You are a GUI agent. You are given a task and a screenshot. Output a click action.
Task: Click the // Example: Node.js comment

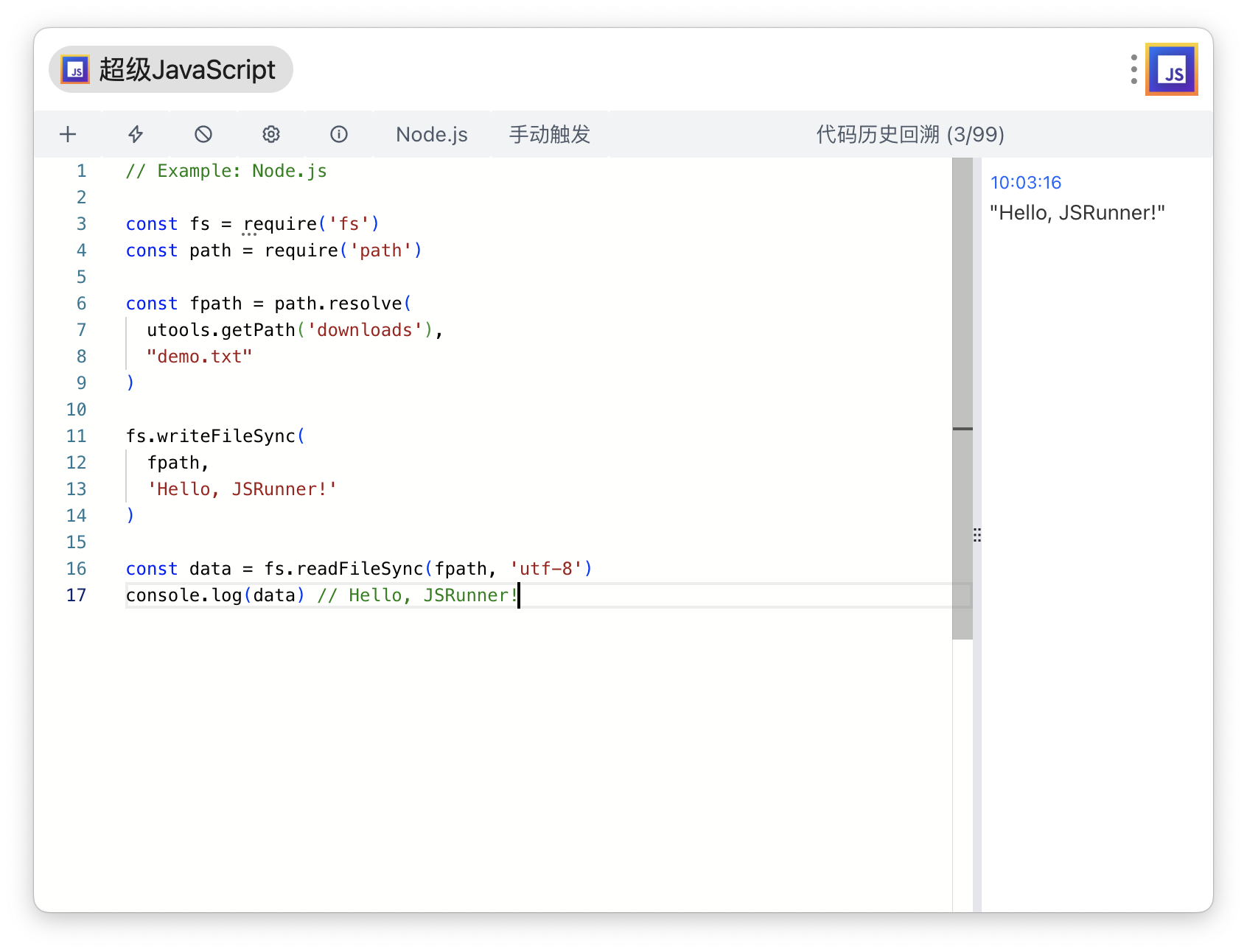[226, 170]
